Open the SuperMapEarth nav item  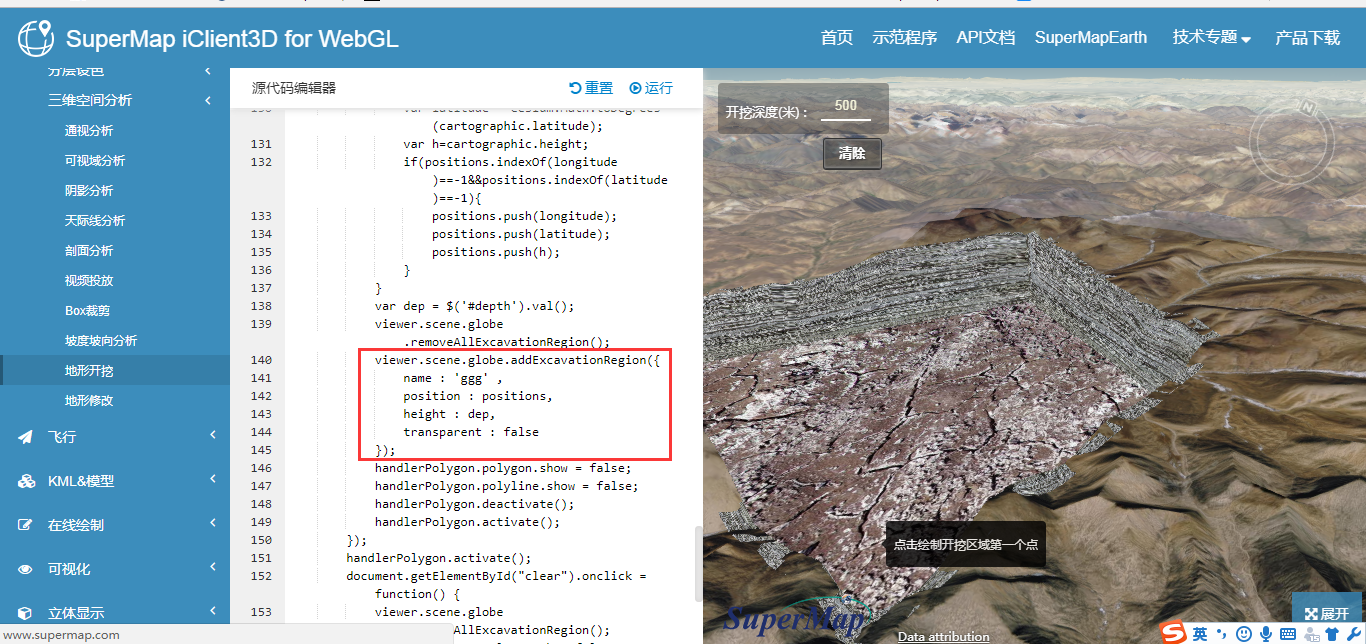pyautogui.click(x=1091, y=38)
